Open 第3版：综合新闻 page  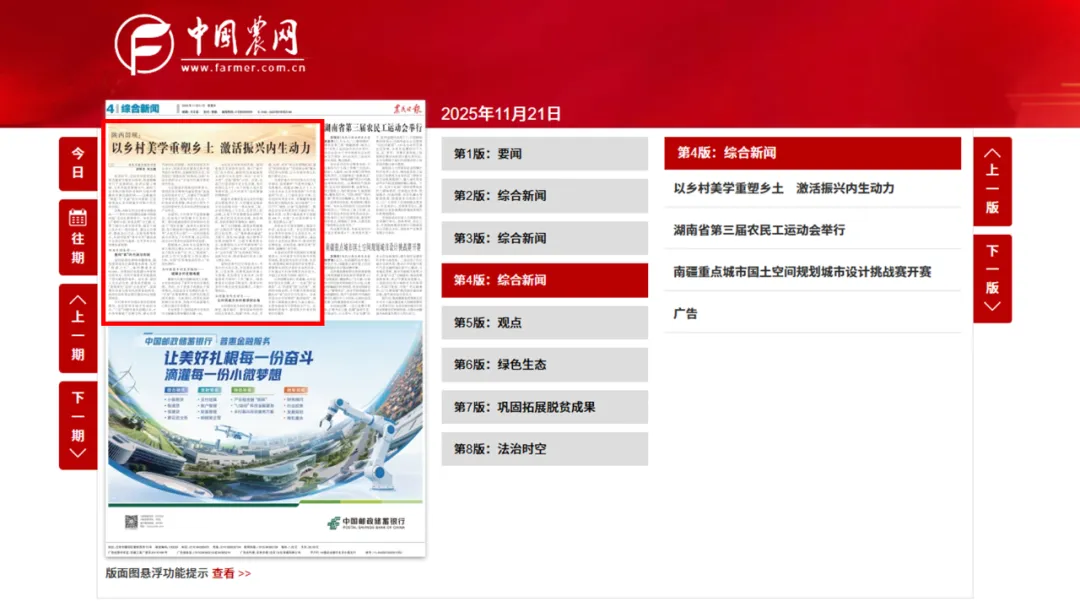click(x=544, y=238)
